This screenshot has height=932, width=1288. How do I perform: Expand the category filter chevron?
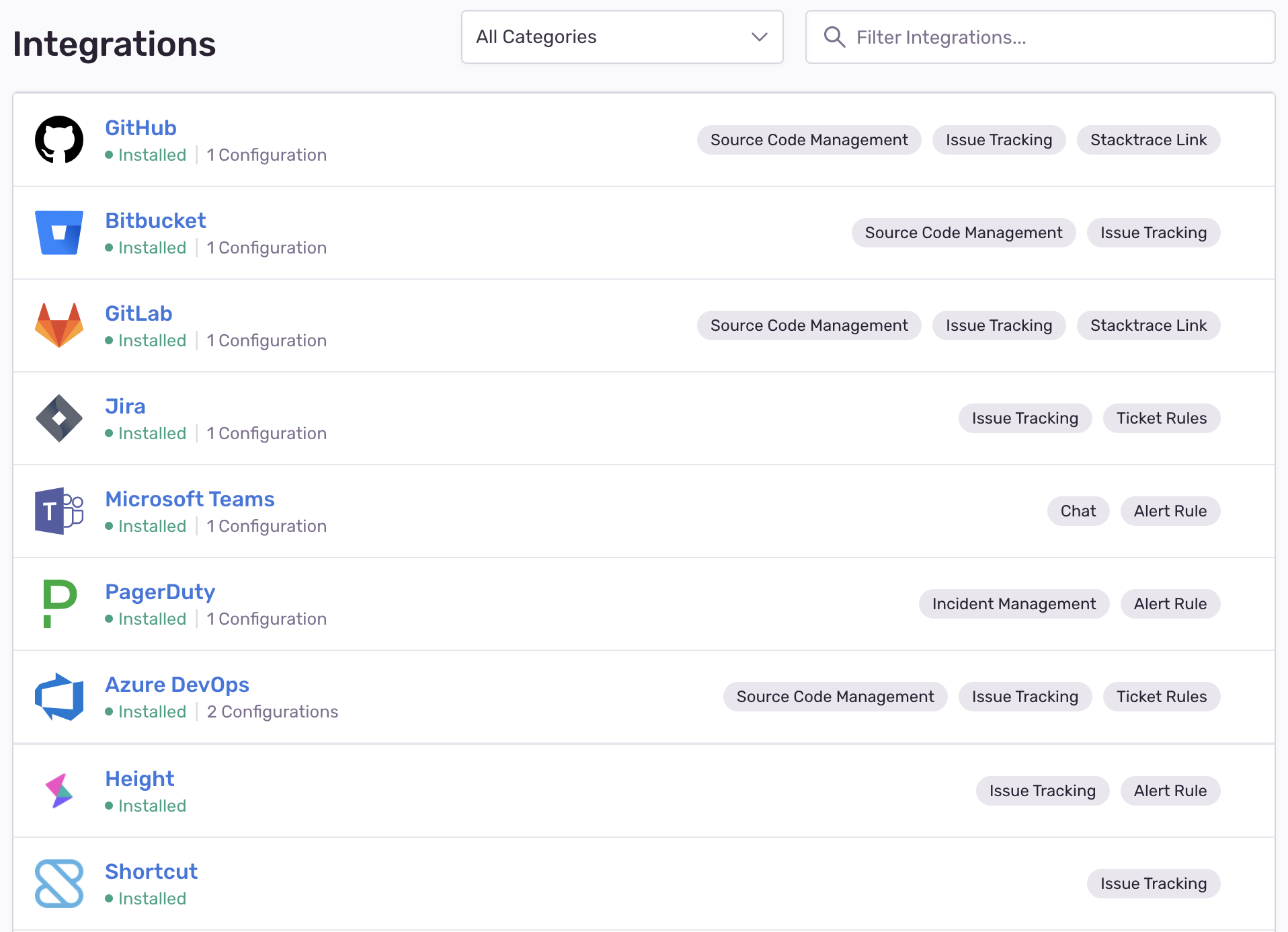(x=760, y=38)
